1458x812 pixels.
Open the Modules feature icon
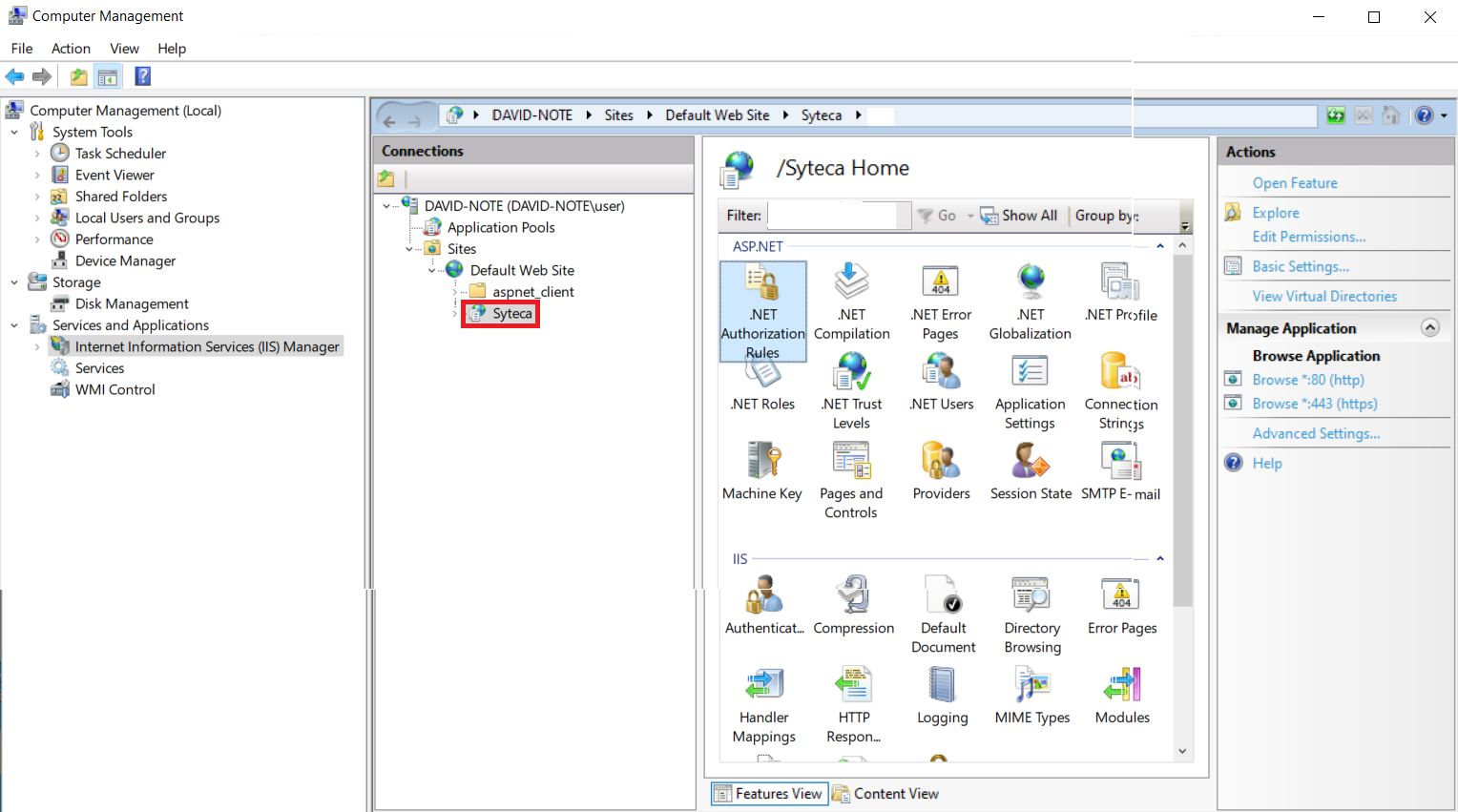(1122, 686)
